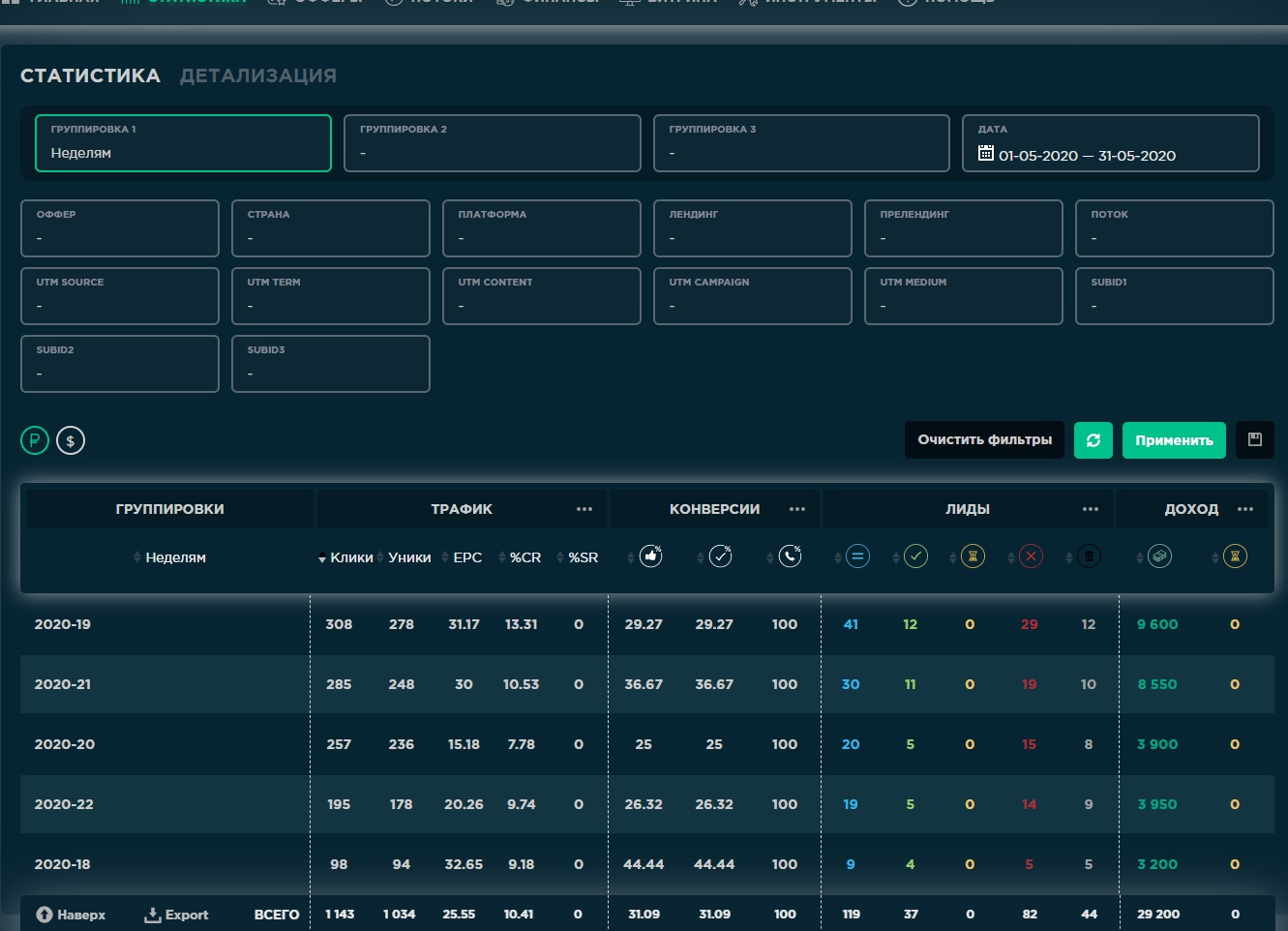This screenshot has width=1288, height=931.
Task: Open the calendar icon in the Дата field
Action: [986, 154]
